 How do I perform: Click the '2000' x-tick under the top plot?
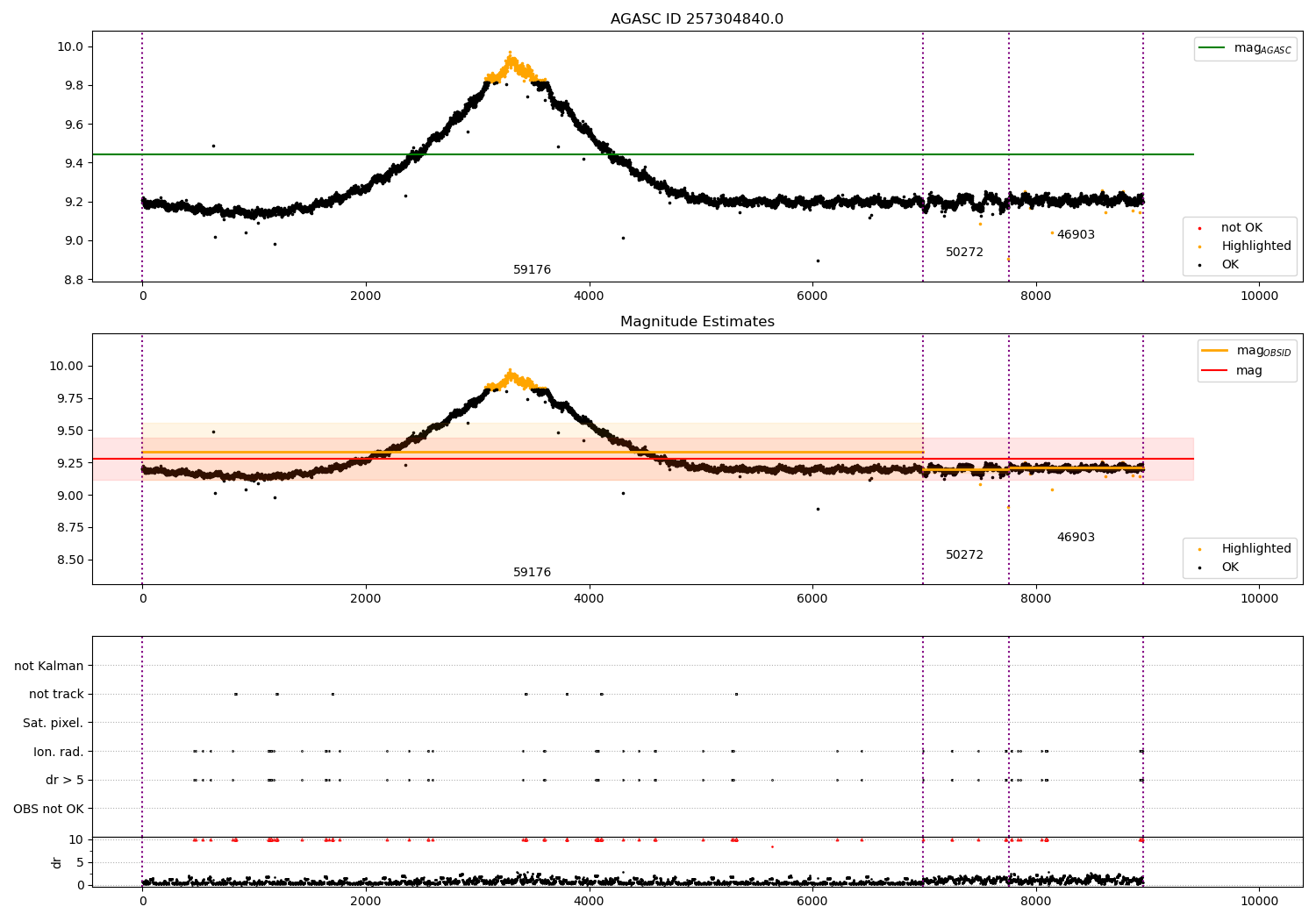[366, 296]
